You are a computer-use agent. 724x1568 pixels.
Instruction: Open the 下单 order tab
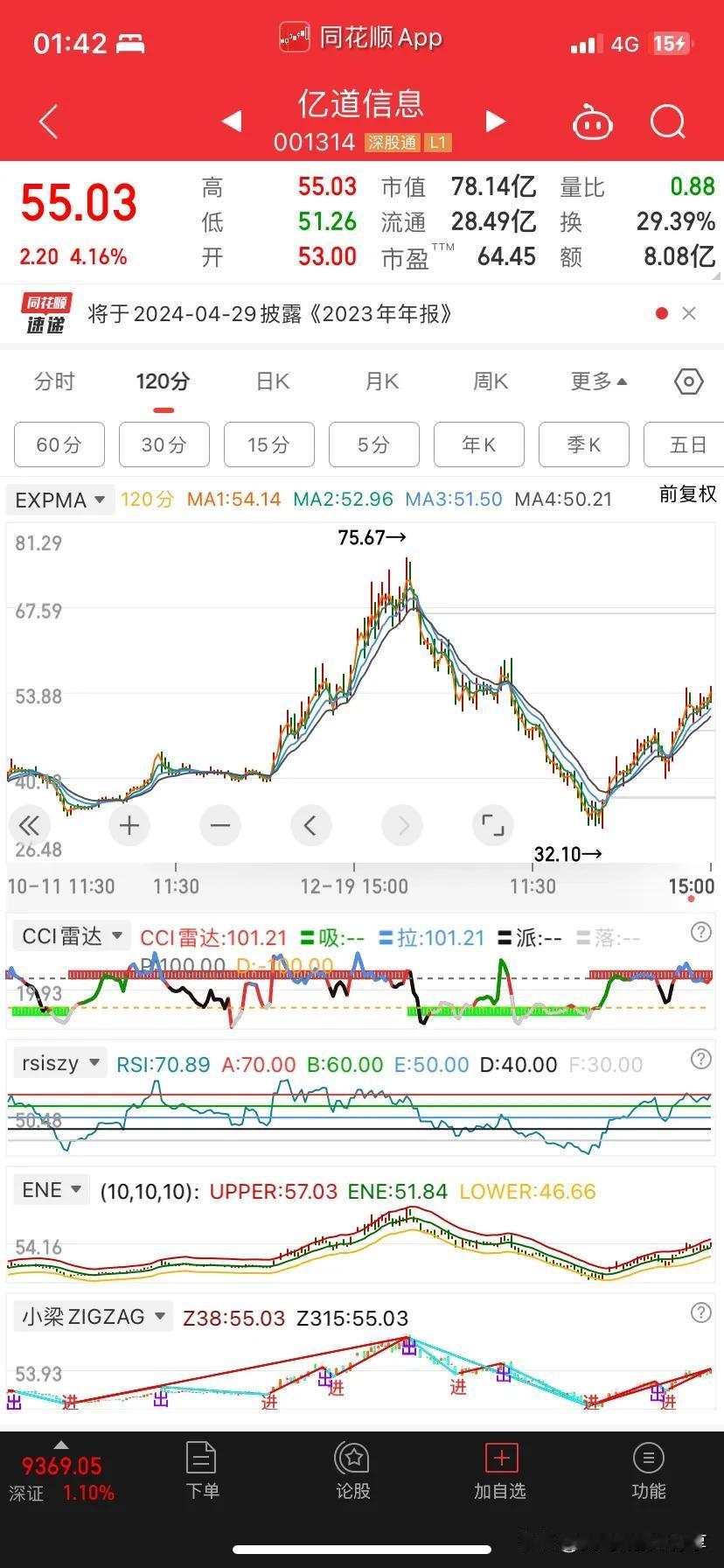coord(202,1472)
